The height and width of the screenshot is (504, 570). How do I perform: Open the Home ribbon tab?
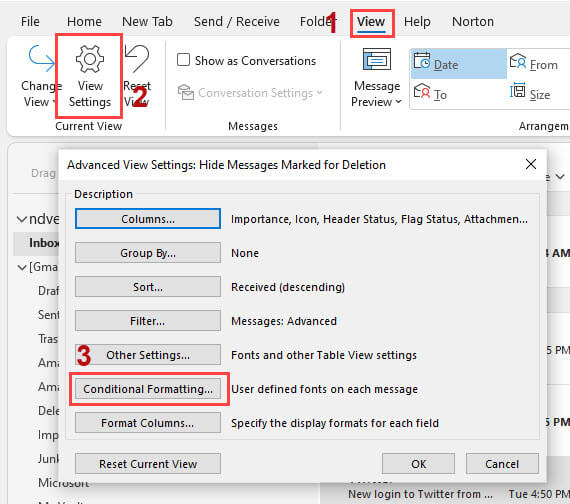[x=84, y=22]
